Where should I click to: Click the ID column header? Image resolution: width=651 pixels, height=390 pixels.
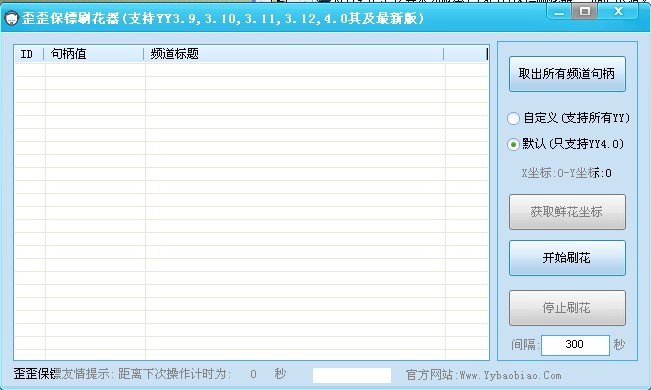point(29,54)
